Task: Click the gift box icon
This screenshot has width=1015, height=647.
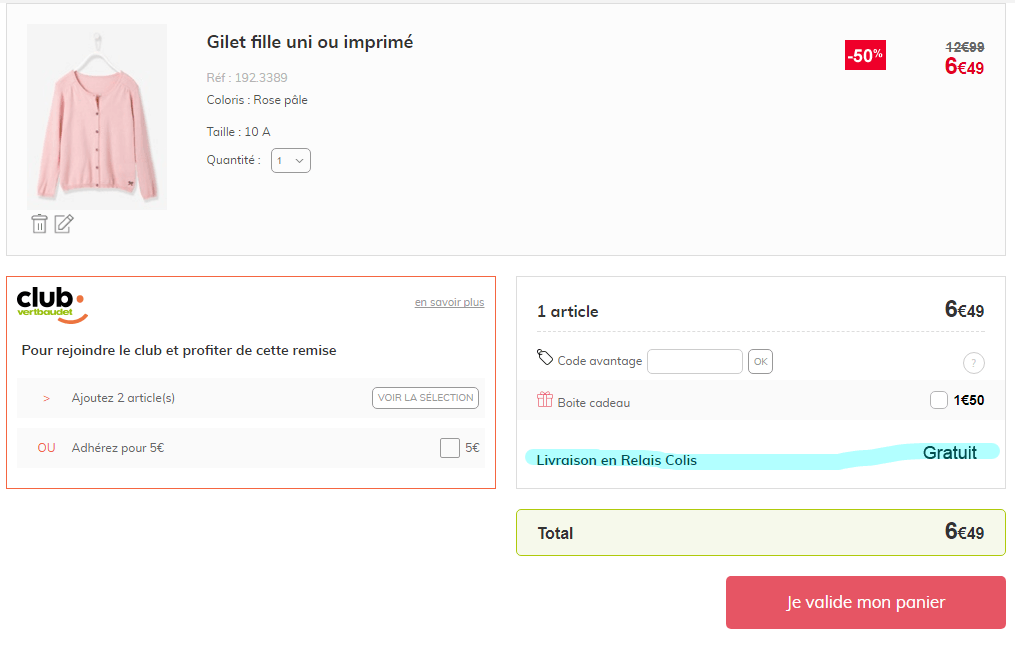Action: coord(545,400)
